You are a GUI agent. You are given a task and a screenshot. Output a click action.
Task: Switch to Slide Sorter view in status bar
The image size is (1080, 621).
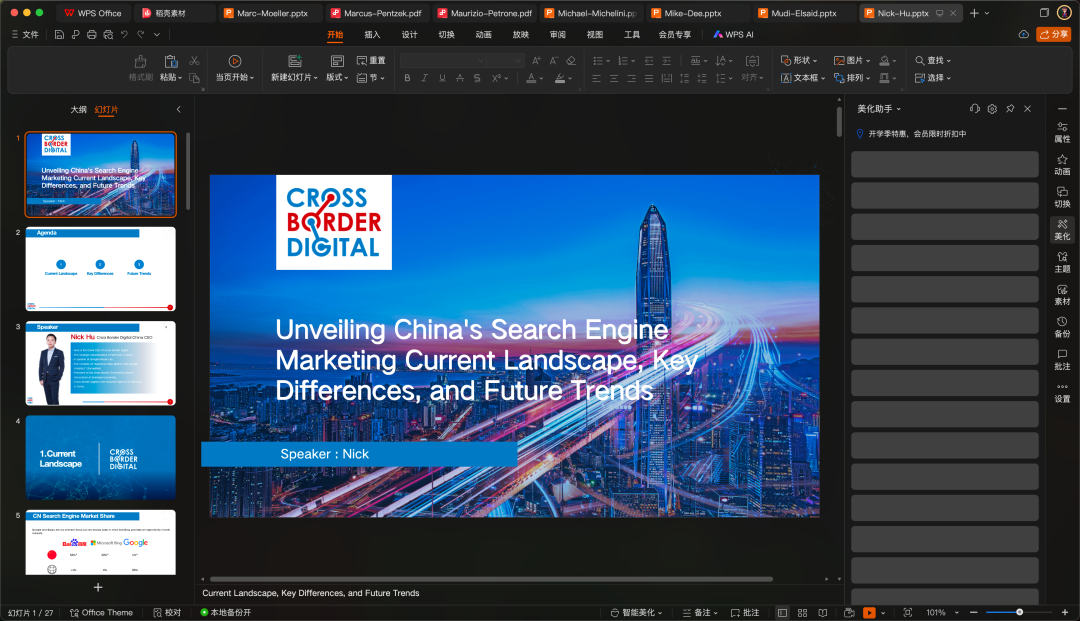(802, 613)
